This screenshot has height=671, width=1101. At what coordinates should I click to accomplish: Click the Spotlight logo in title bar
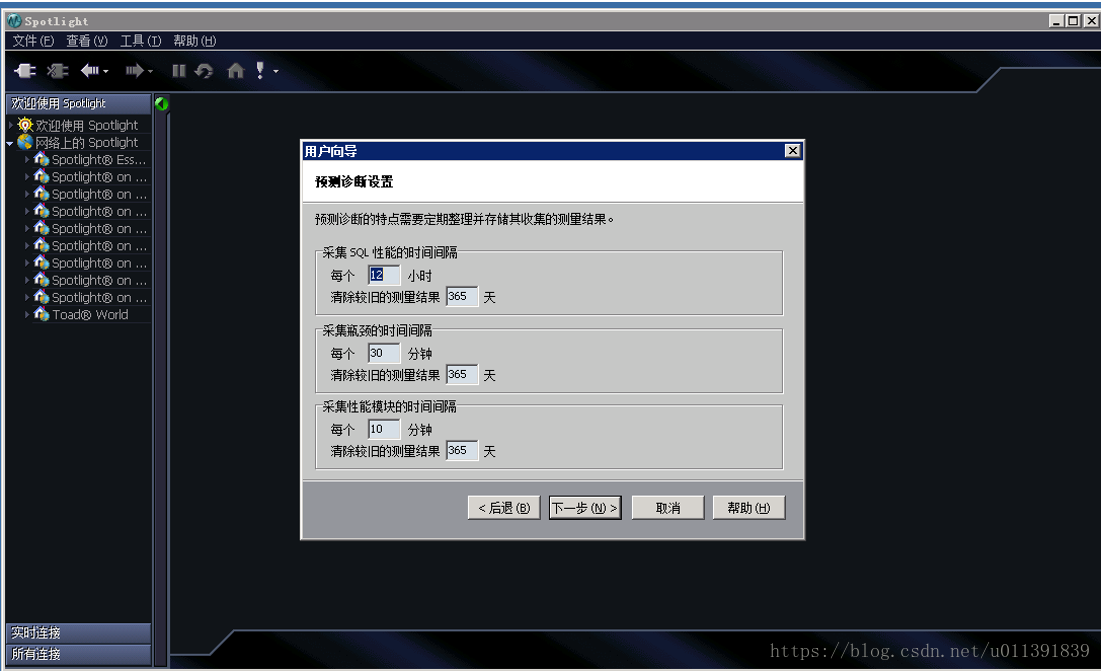tap(15, 21)
